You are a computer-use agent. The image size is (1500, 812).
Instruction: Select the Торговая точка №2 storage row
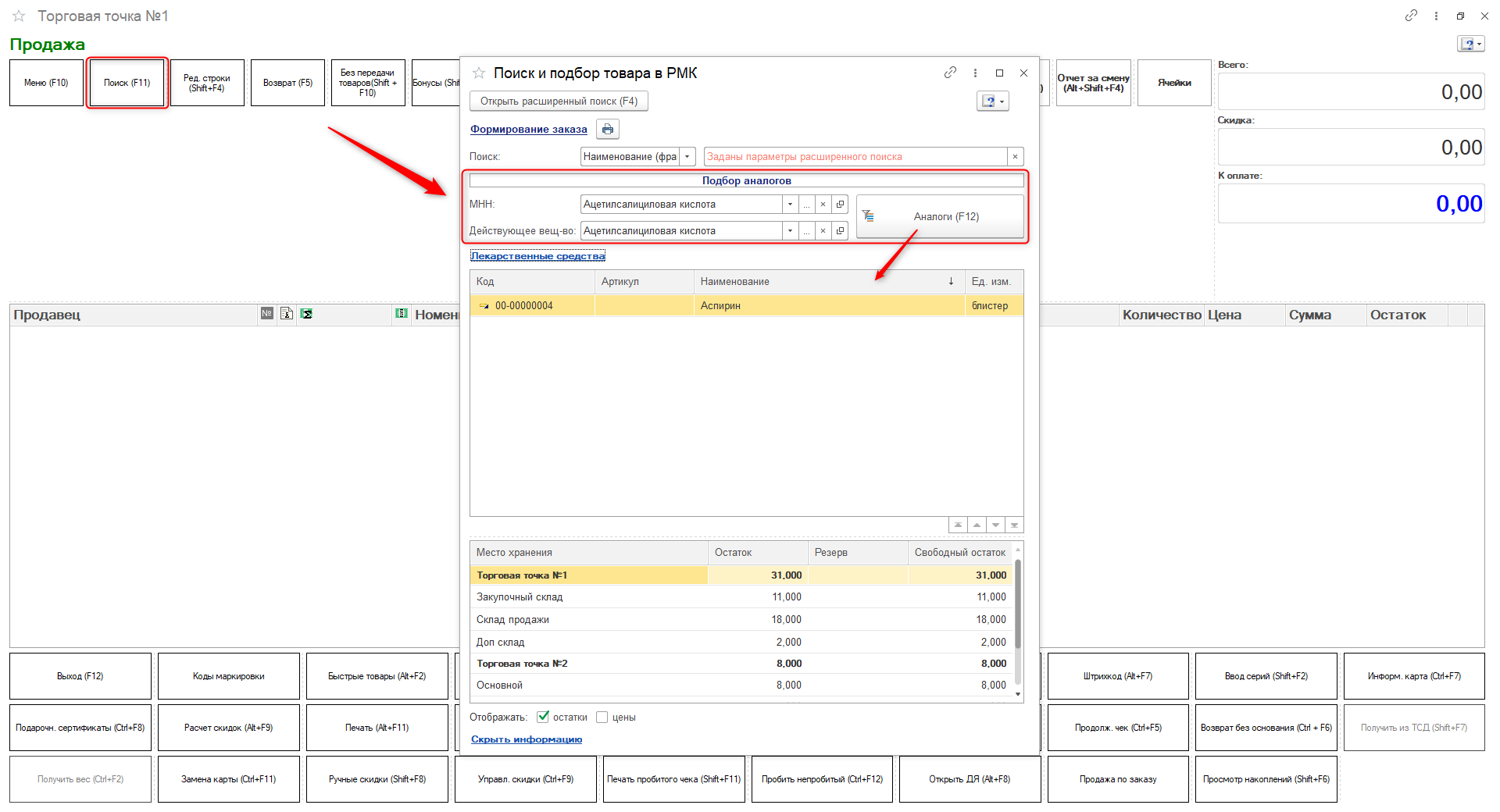pyautogui.click(x=741, y=663)
